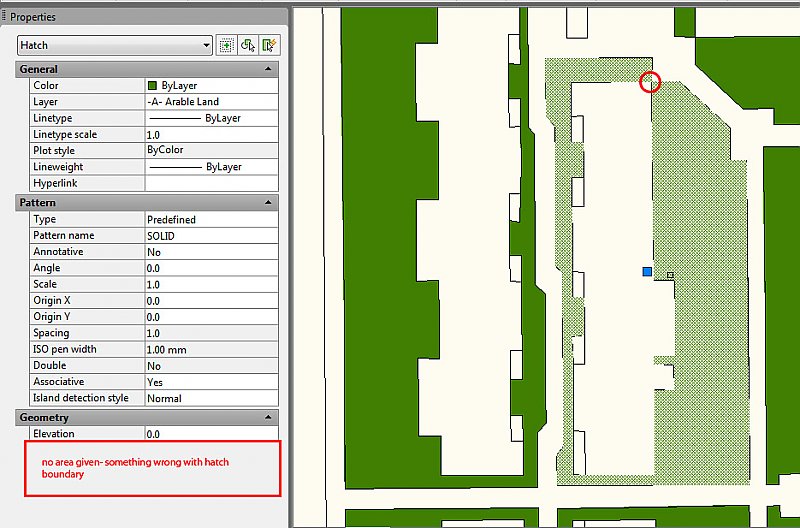Click the Select Objects icon
The width and height of the screenshot is (800, 528).
pyautogui.click(x=247, y=45)
